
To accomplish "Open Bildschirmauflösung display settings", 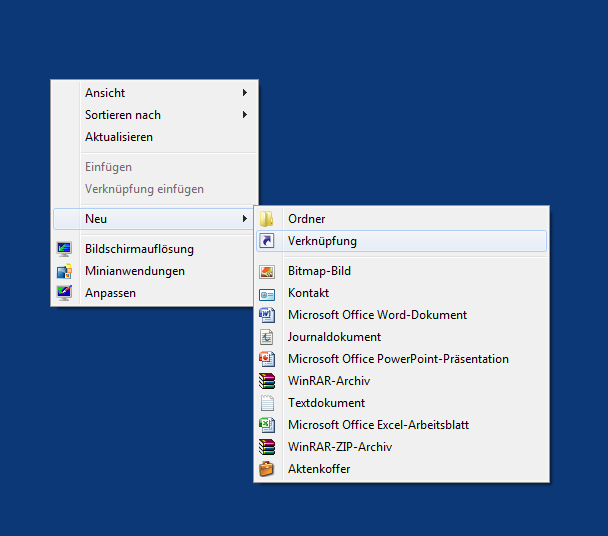I will (139, 249).
